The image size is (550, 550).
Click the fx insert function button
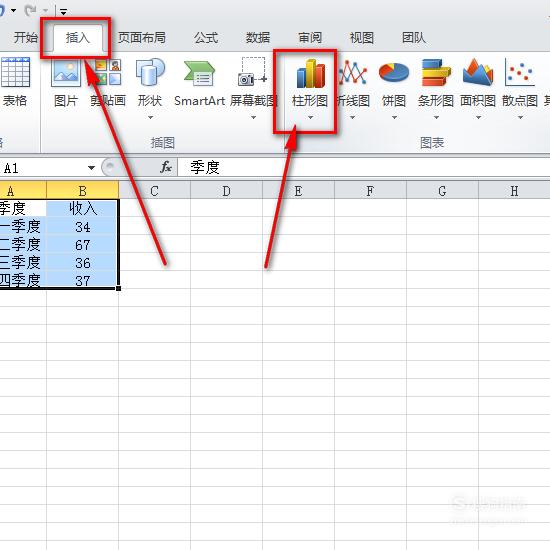(x=166, y=167)
